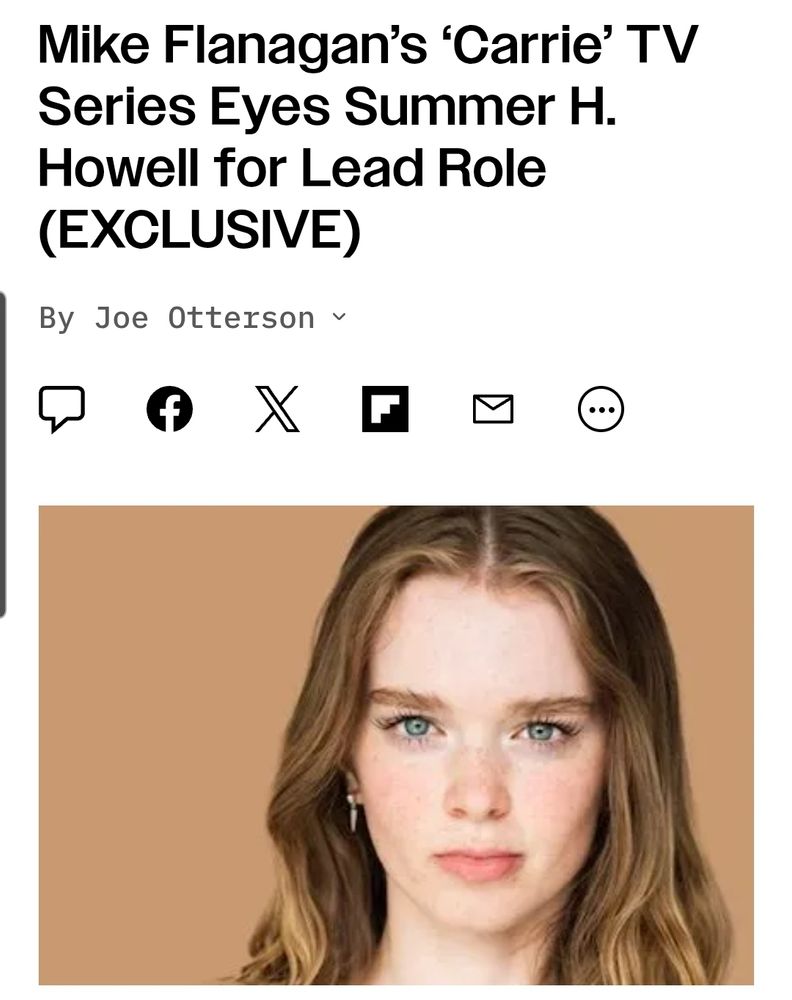Click the gray scroll handle on left edge

pyautogui.click(x=3, y=454)
